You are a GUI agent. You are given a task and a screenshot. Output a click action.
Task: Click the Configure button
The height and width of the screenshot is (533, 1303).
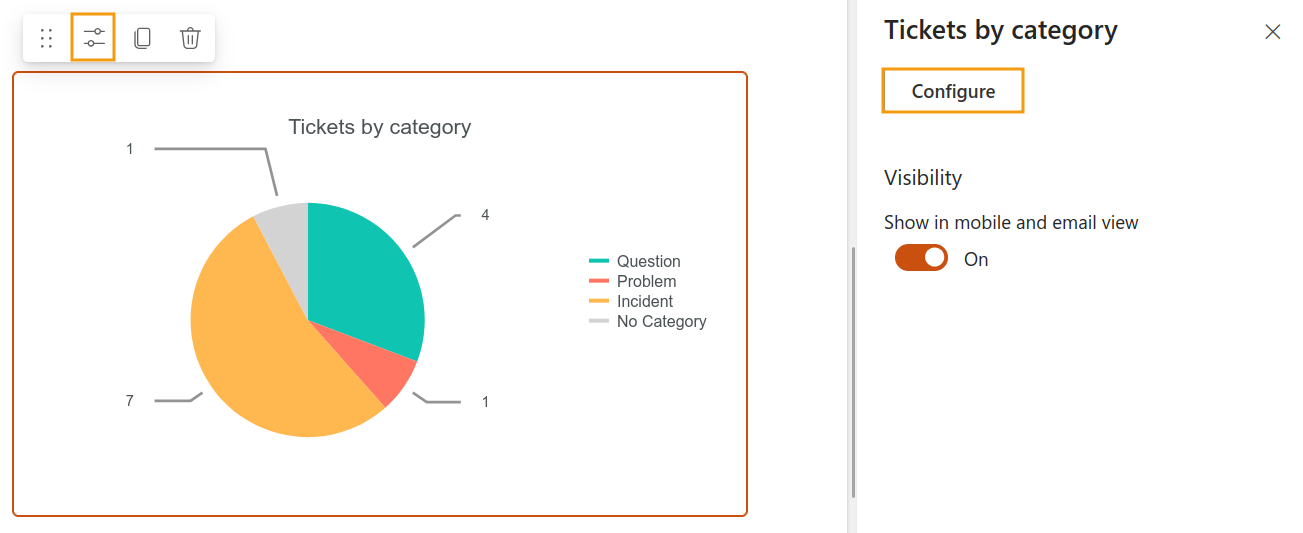click(953, 91)
